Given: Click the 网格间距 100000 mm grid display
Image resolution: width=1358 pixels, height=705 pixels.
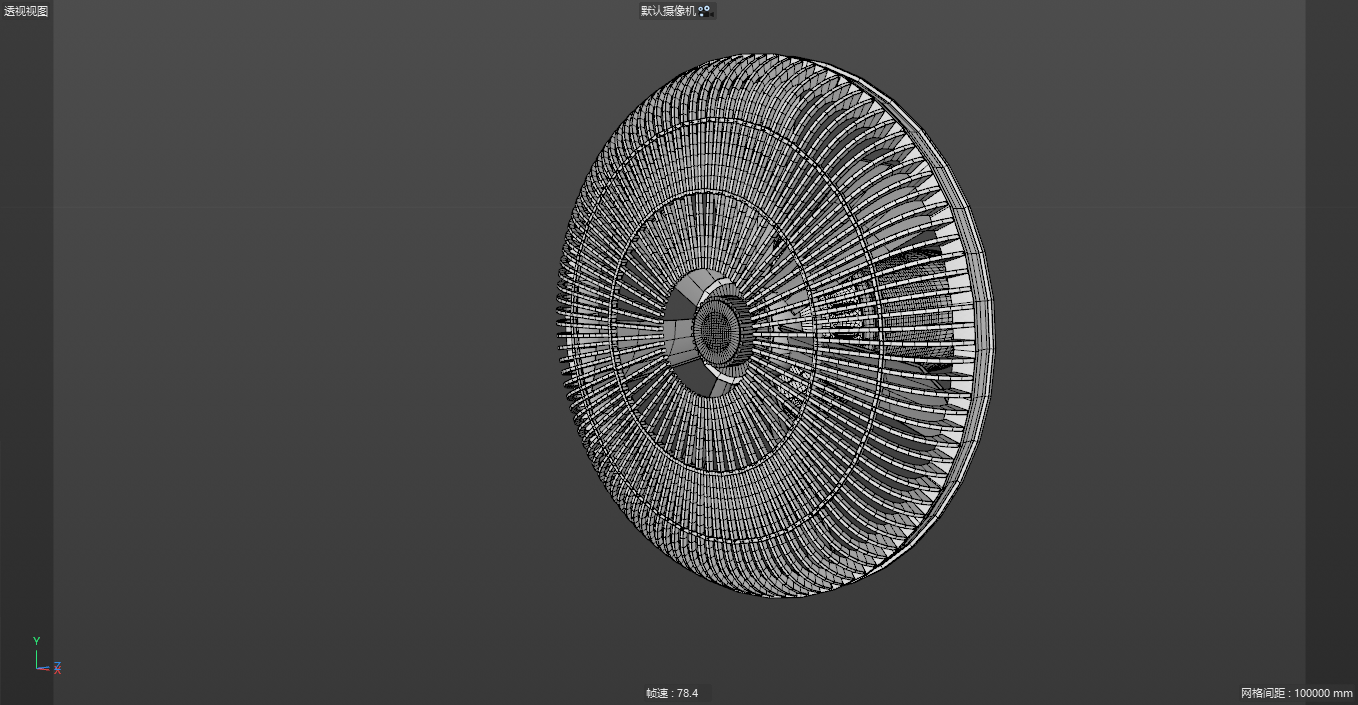Looking at the screenshot, I should point(1297,692).
